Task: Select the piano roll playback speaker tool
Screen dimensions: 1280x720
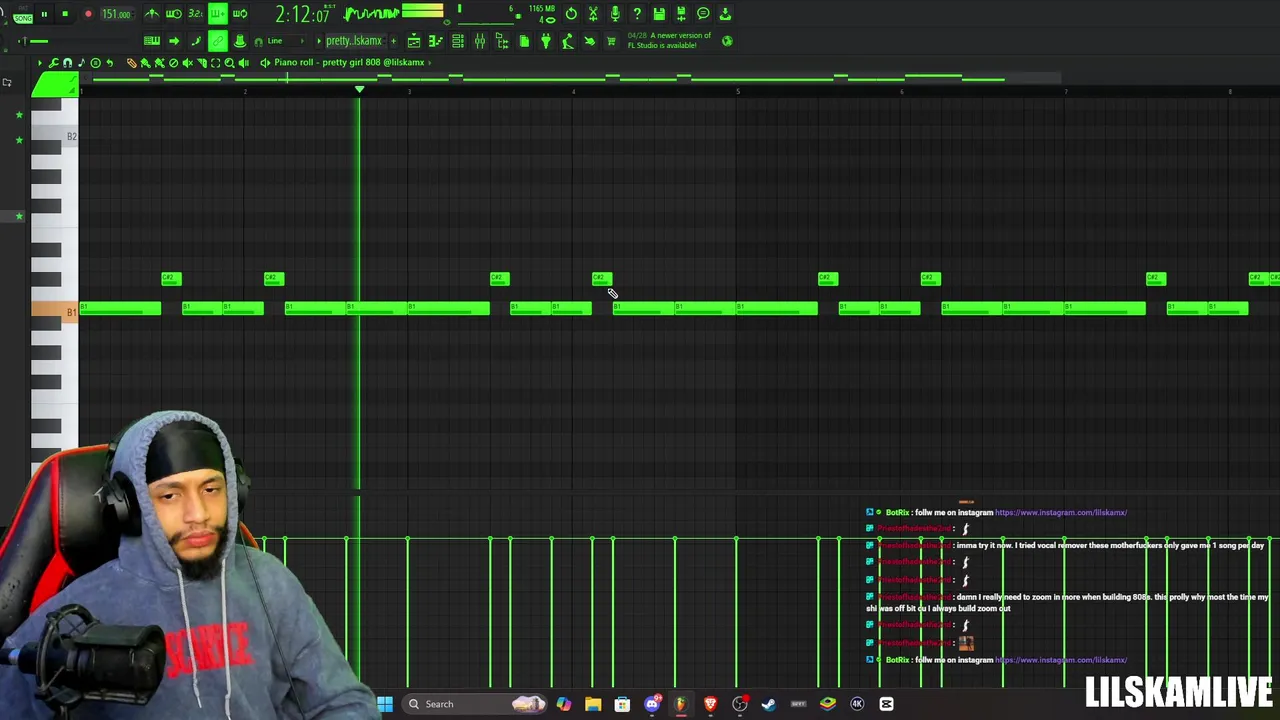Action: click(x=243, y=62)
